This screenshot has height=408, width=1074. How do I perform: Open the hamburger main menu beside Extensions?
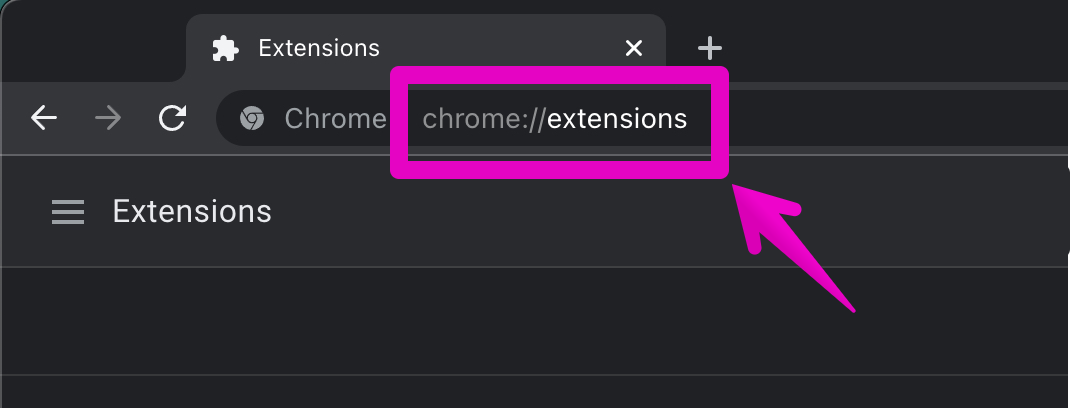pyautogui.click(x=68, y=212)
